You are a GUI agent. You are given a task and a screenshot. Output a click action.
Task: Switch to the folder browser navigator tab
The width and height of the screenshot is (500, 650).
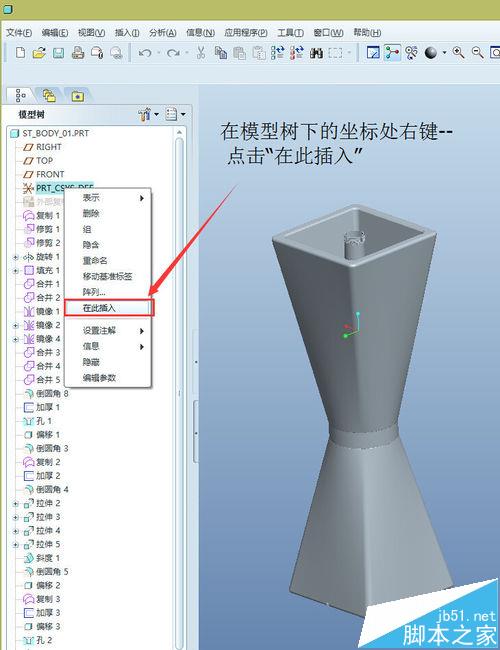[49, 96]
